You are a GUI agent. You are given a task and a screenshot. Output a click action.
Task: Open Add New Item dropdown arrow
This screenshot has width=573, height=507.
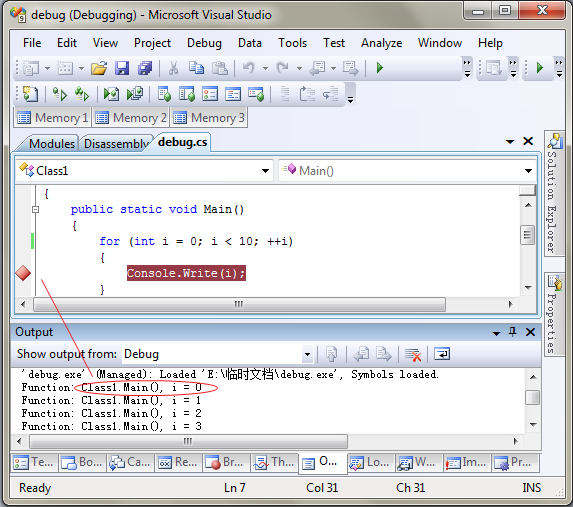(81, 68)
